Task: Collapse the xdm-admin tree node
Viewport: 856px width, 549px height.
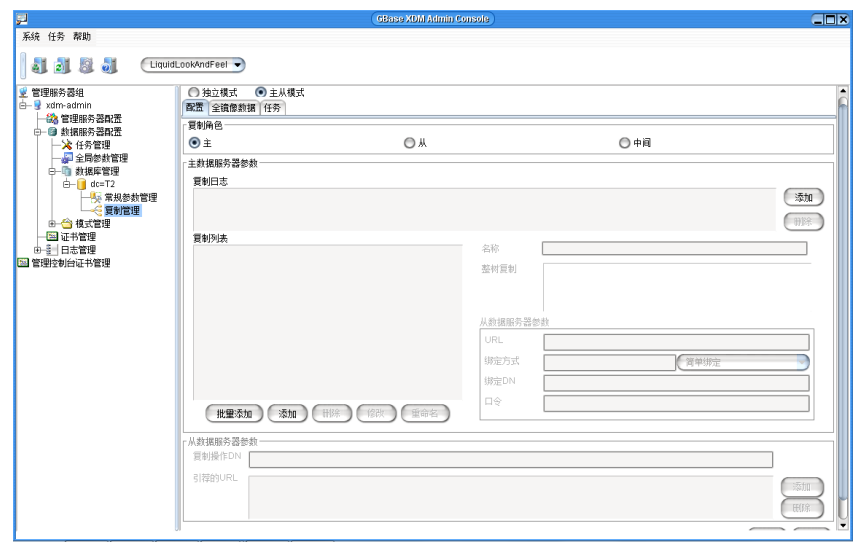Action: 23,105
